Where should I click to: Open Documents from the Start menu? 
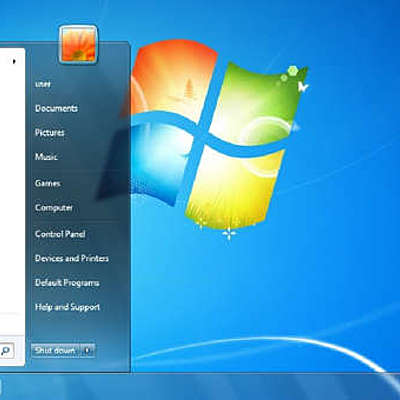56,108
